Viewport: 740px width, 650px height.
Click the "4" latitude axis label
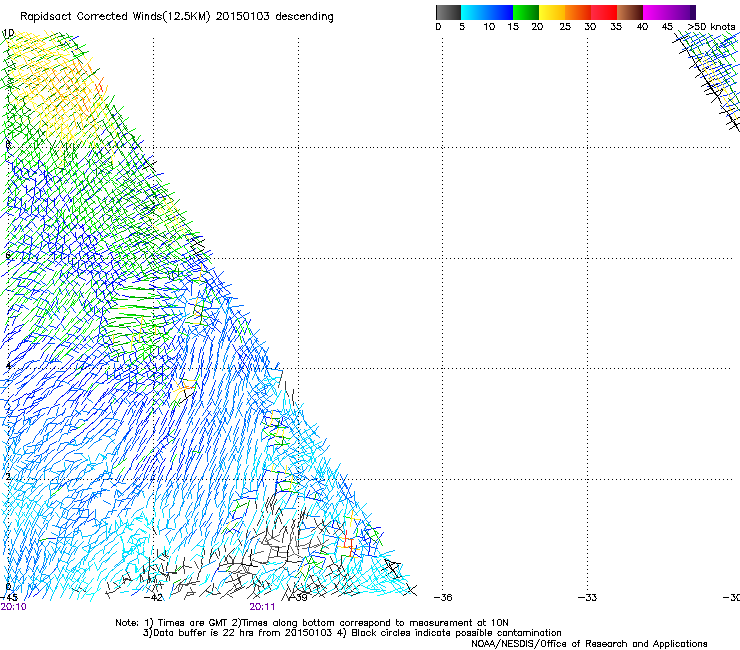point(8,366)
